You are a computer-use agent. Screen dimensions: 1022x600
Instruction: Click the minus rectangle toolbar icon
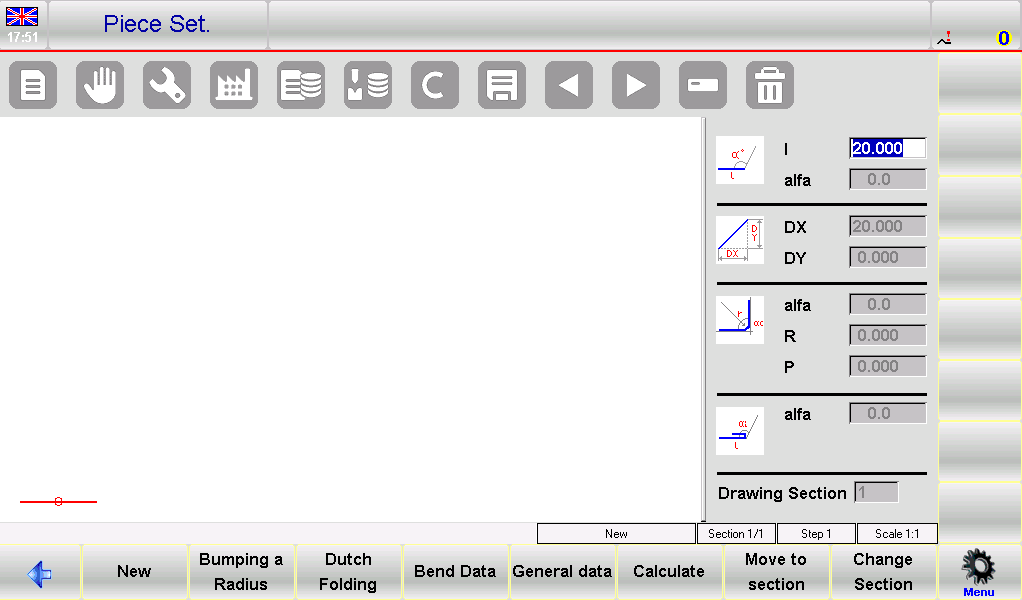click(703, 86)
